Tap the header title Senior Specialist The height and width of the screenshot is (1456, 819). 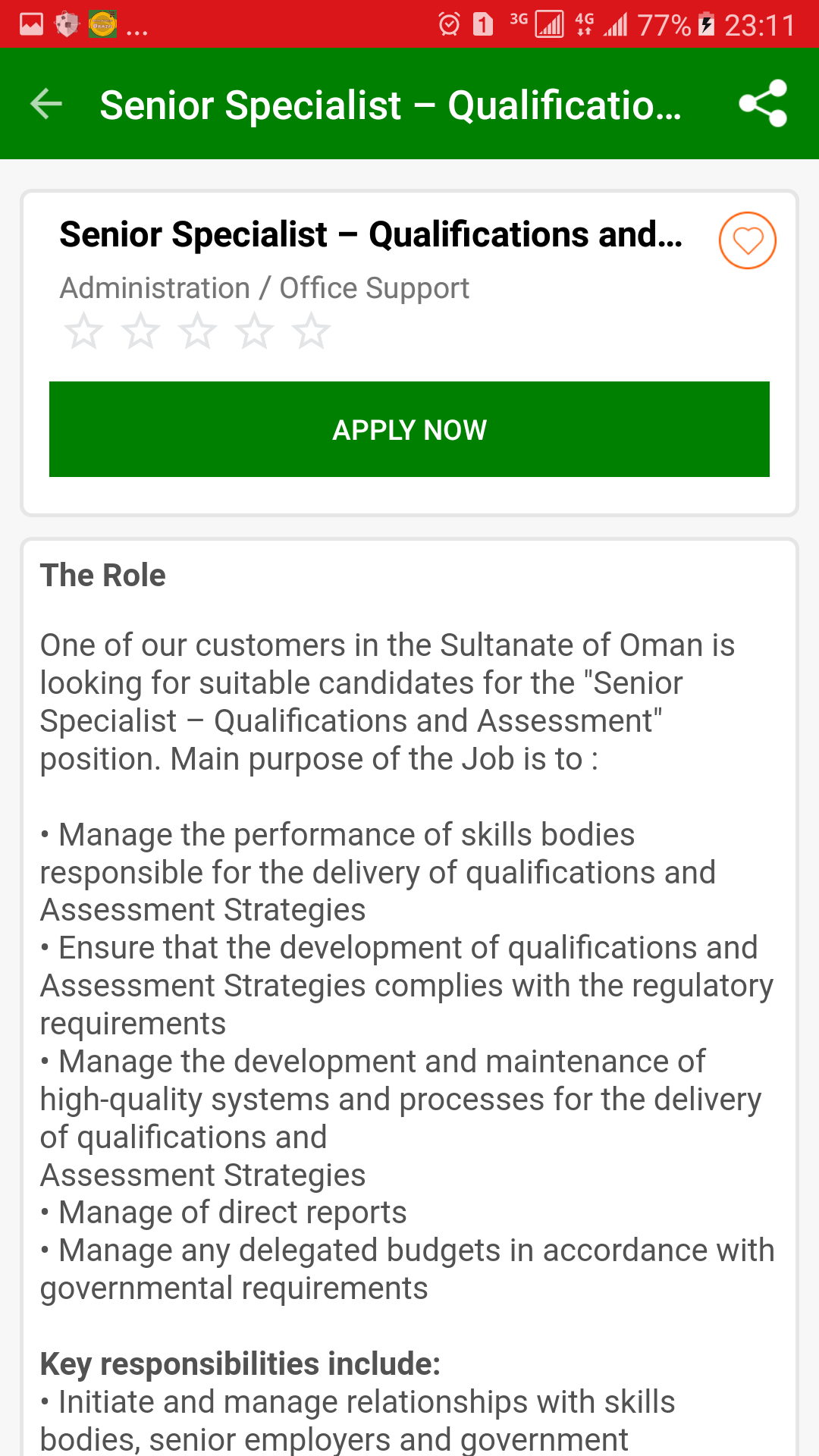[391, 105]
